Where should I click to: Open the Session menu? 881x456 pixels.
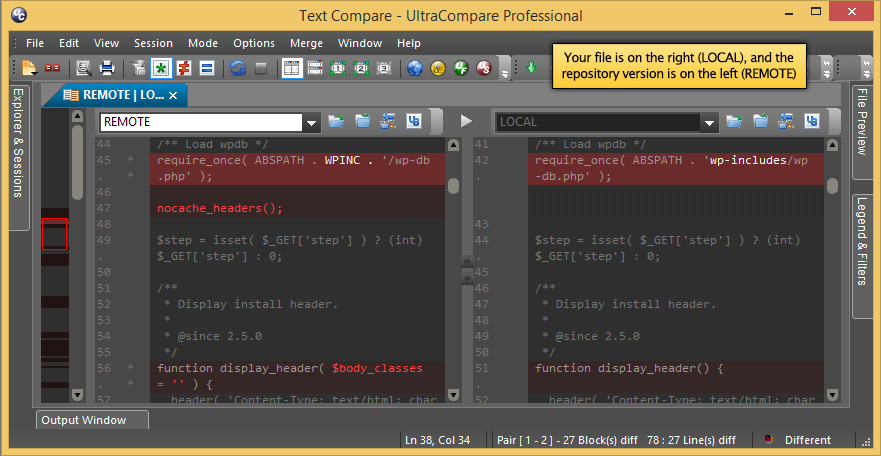153,43
